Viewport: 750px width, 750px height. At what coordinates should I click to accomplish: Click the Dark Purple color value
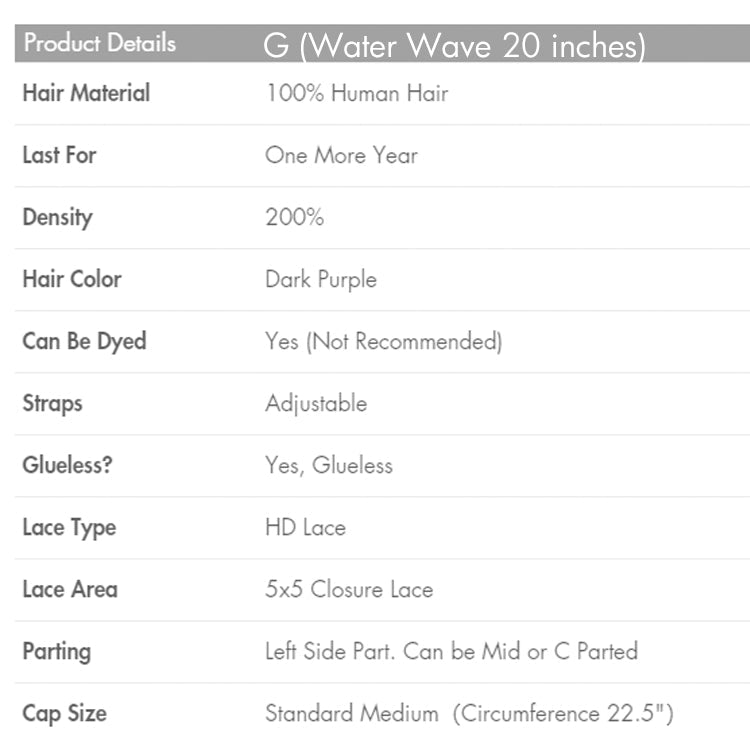click(320, 279)
